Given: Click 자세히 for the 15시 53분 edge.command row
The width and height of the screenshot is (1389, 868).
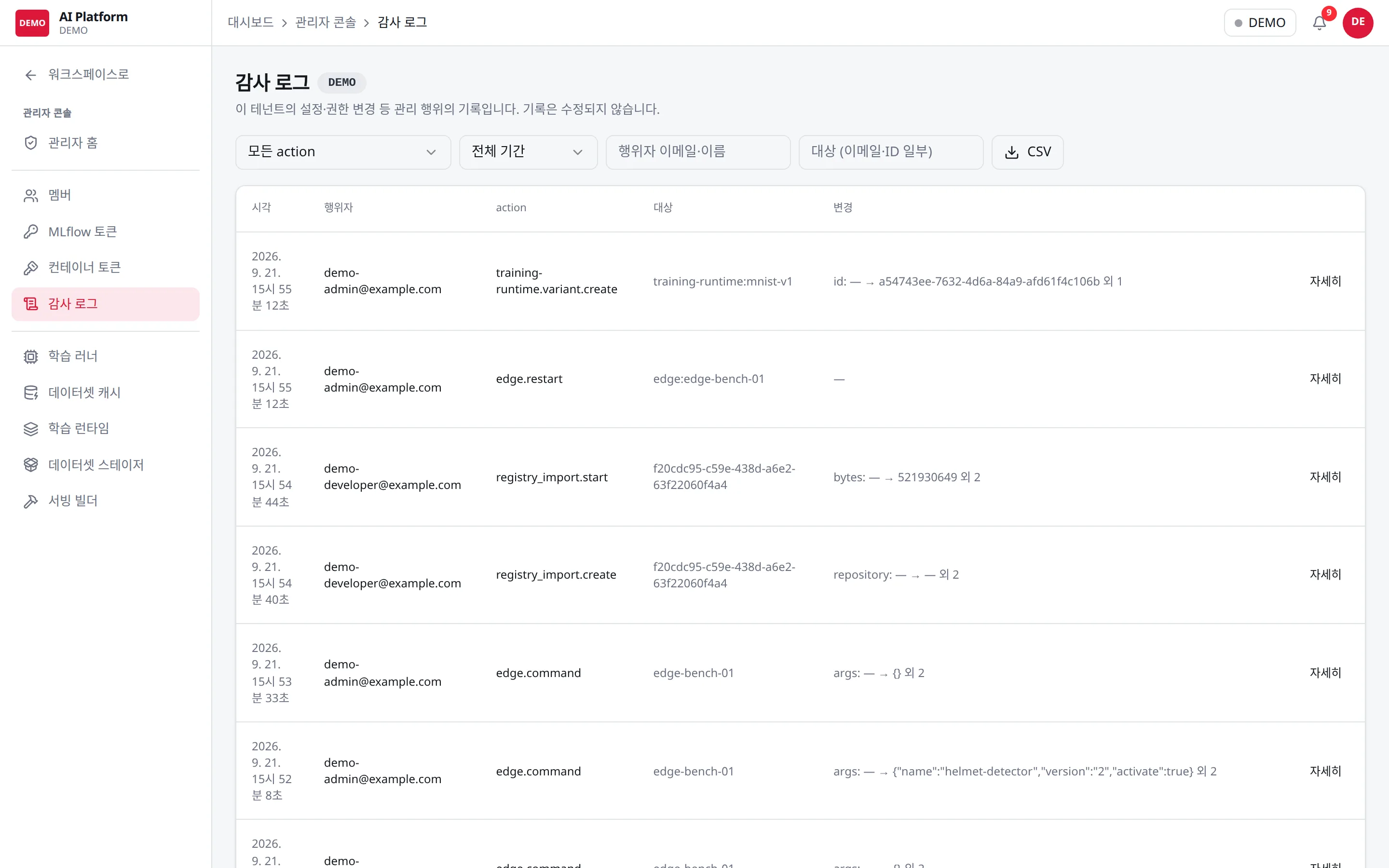Looking at the screenshot, I should point(1325,673).
